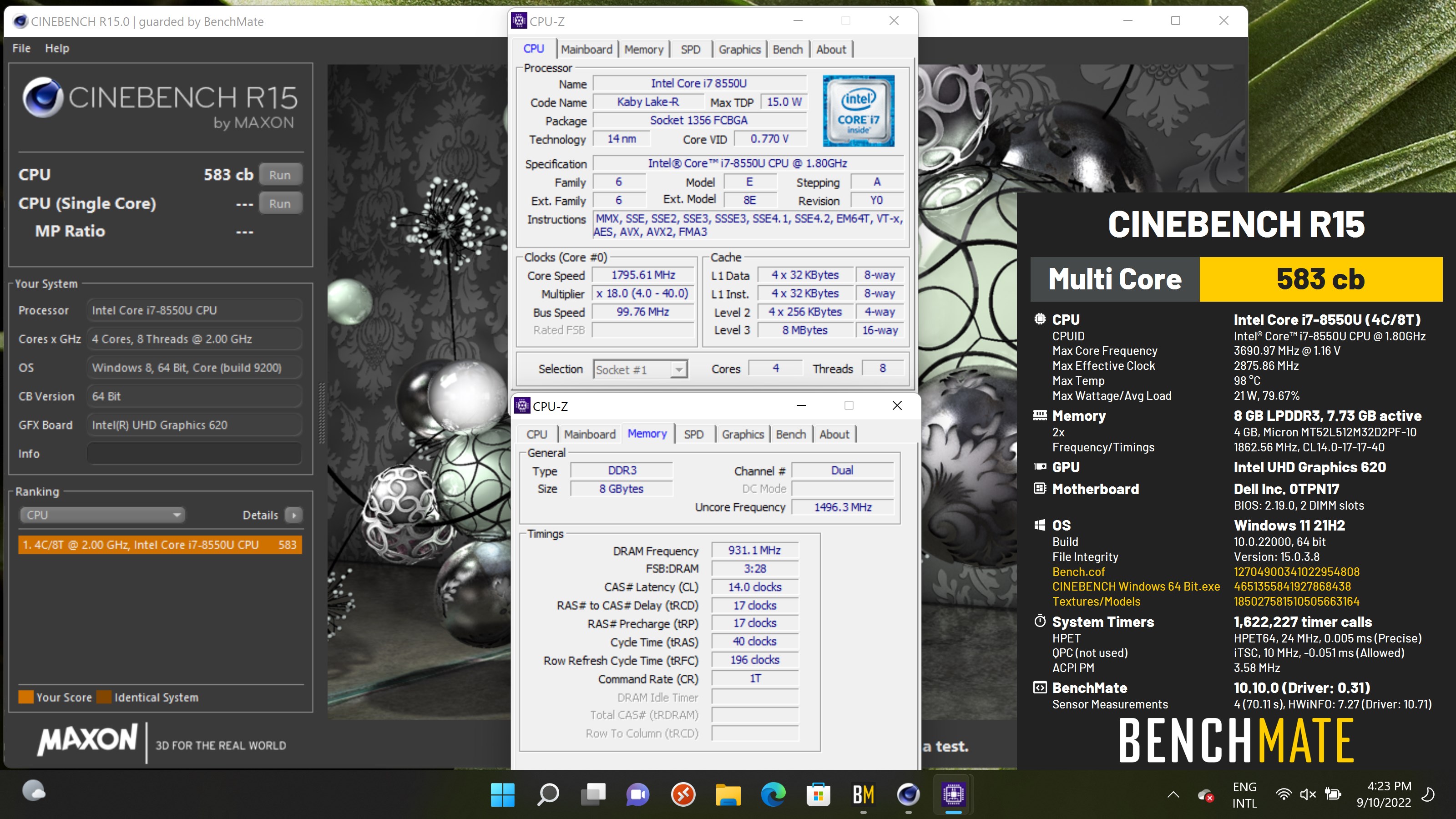Open Task View on the taskbar

593,795
